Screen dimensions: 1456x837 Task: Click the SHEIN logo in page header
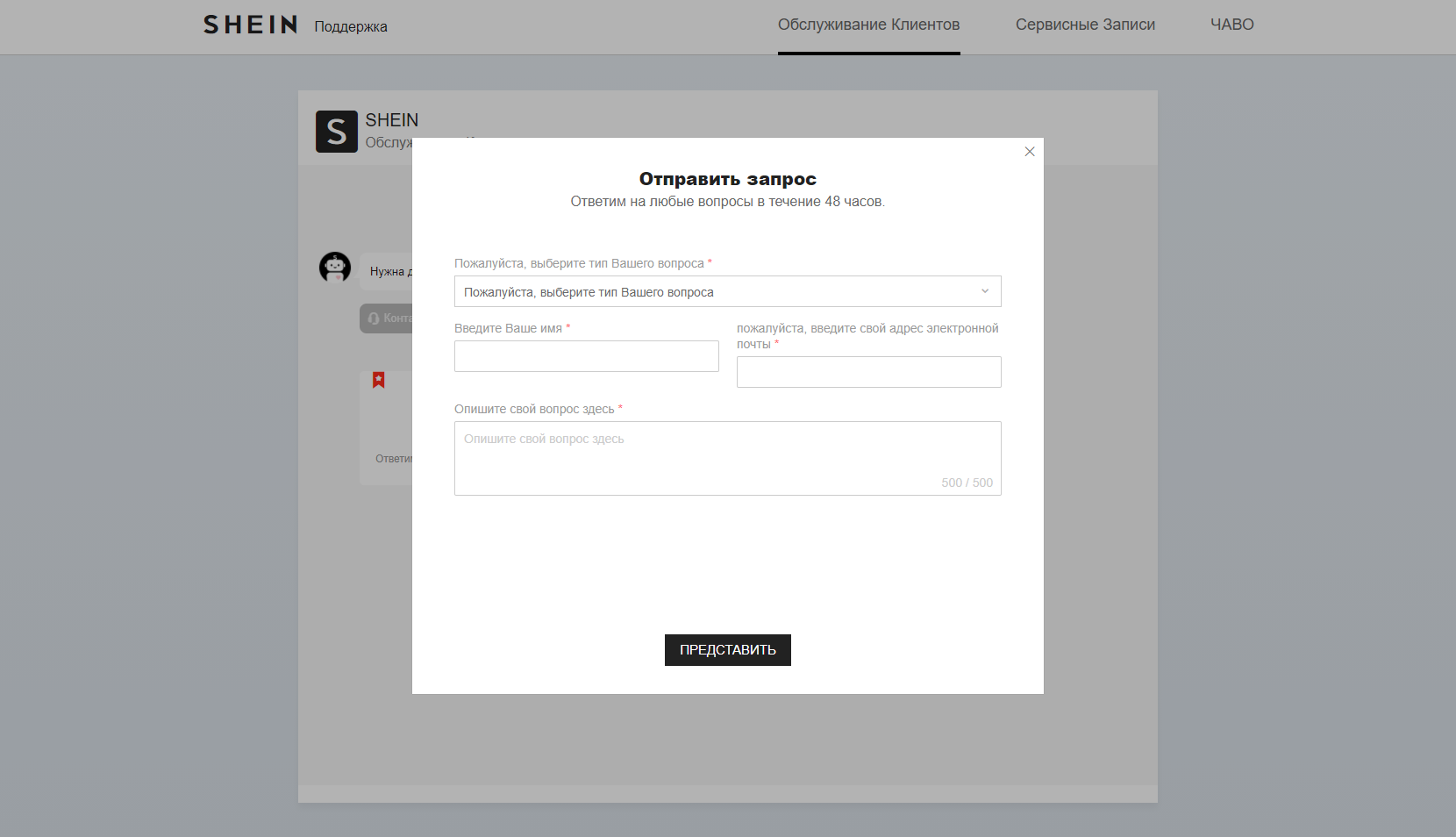tap(251, 25)
